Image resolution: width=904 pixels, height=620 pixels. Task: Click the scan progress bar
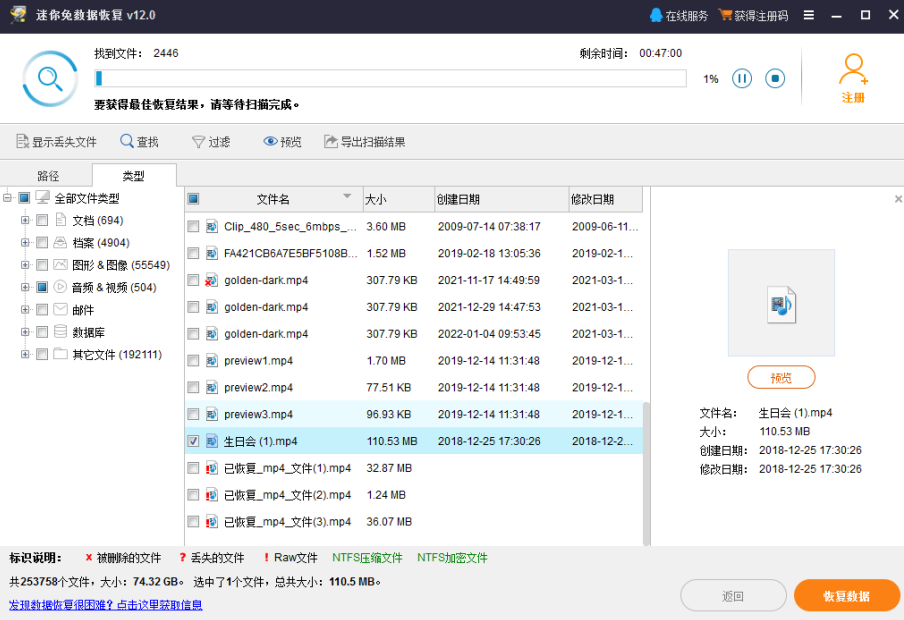390,78
